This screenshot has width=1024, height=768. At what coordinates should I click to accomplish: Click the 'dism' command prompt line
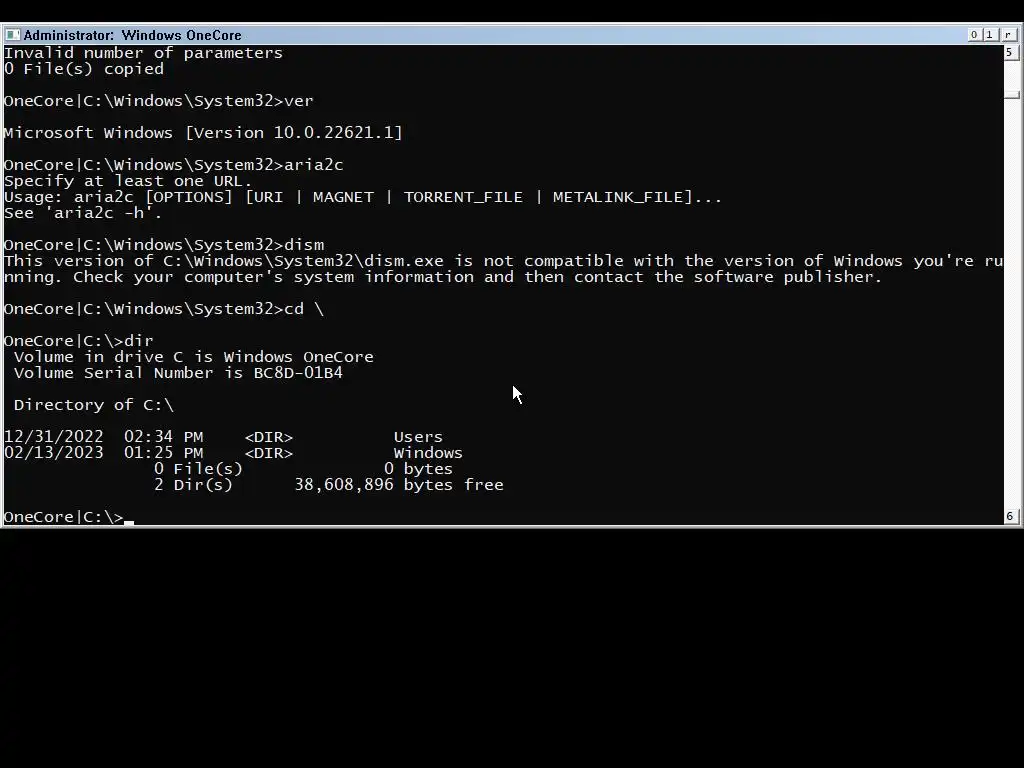click(x=164, y=245)
